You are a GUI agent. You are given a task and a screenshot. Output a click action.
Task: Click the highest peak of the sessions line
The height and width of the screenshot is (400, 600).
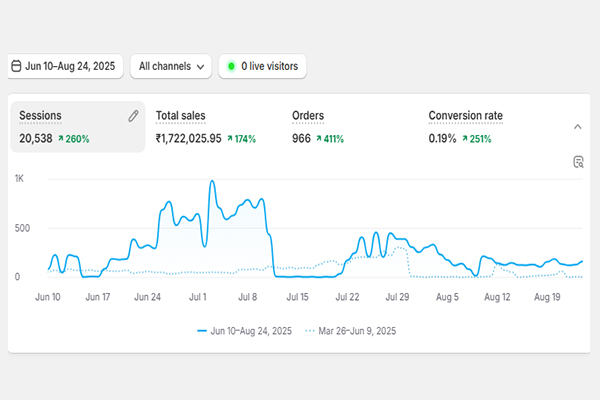click(x=212, y=182)
